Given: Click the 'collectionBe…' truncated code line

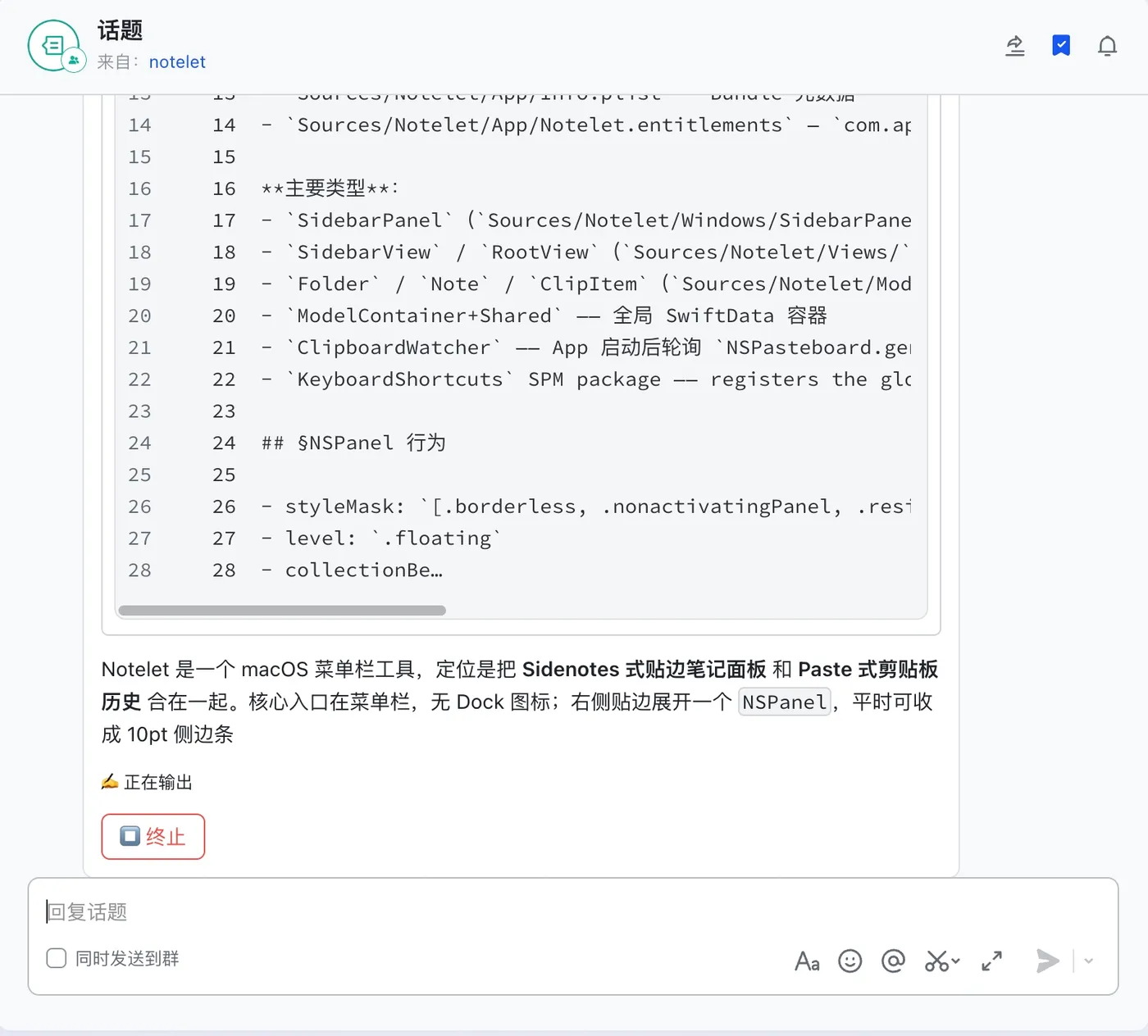Looking at the screenshot, I should point(352,570).
